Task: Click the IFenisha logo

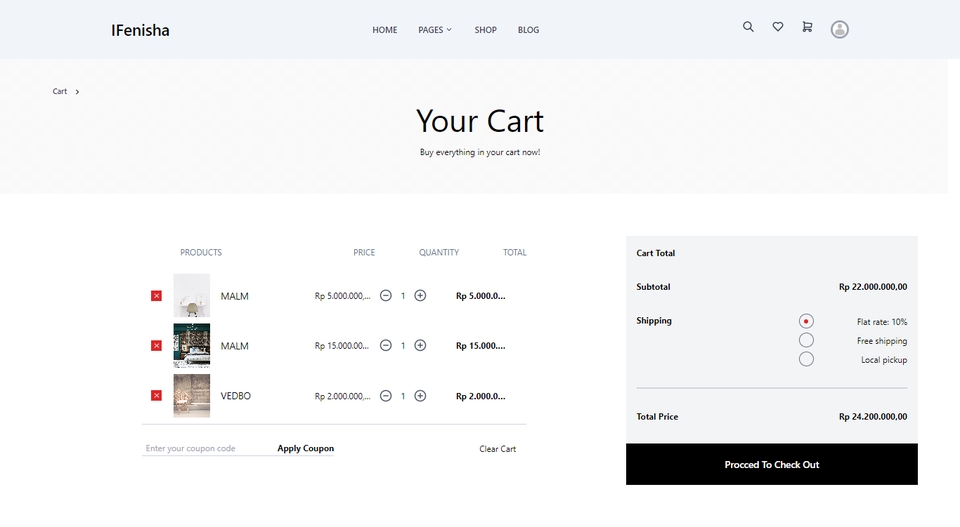Action: pyautogui.click(x=140, y=30)
